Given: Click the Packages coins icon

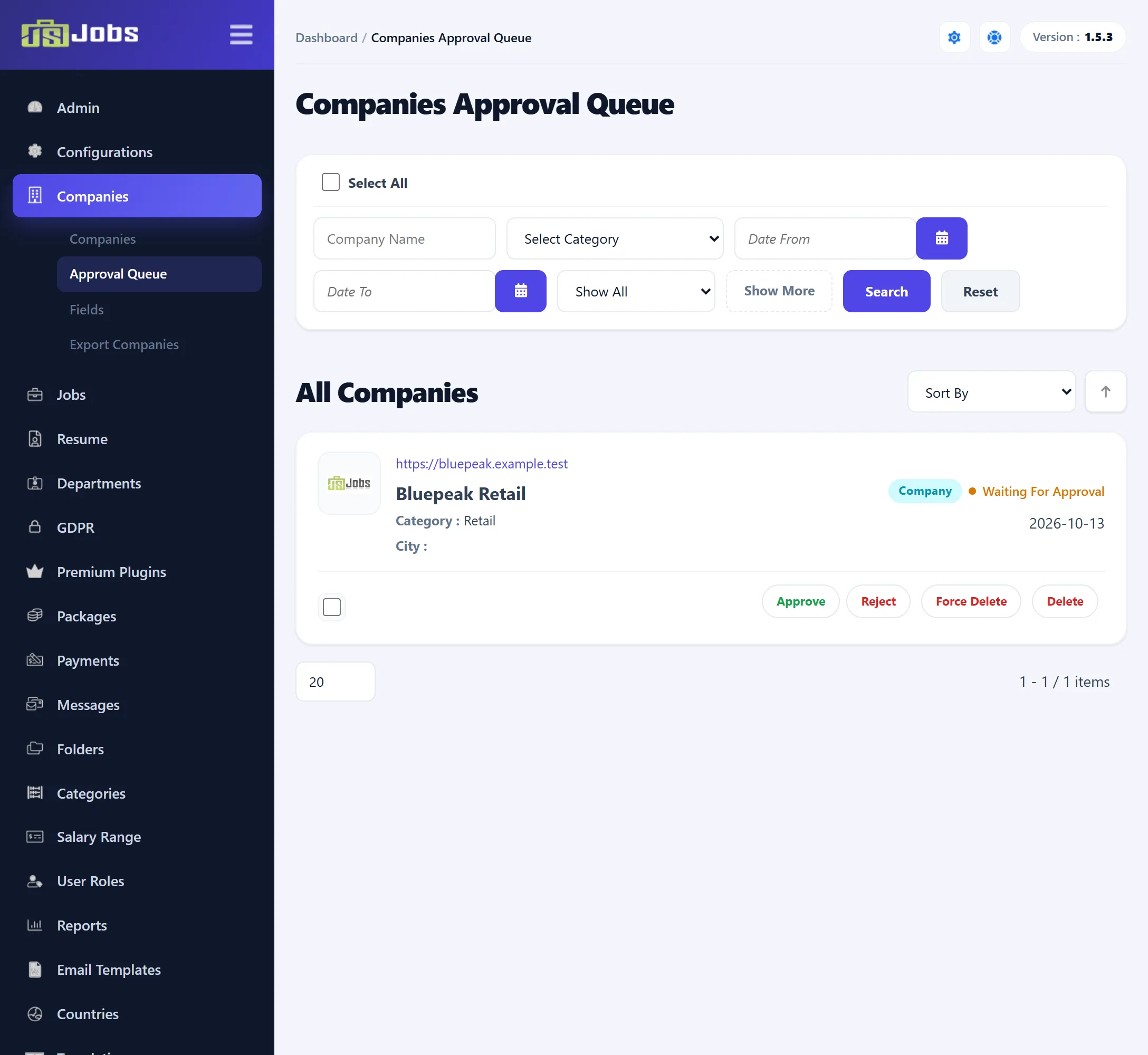Looking at the screenshot, I should [35, 616].
